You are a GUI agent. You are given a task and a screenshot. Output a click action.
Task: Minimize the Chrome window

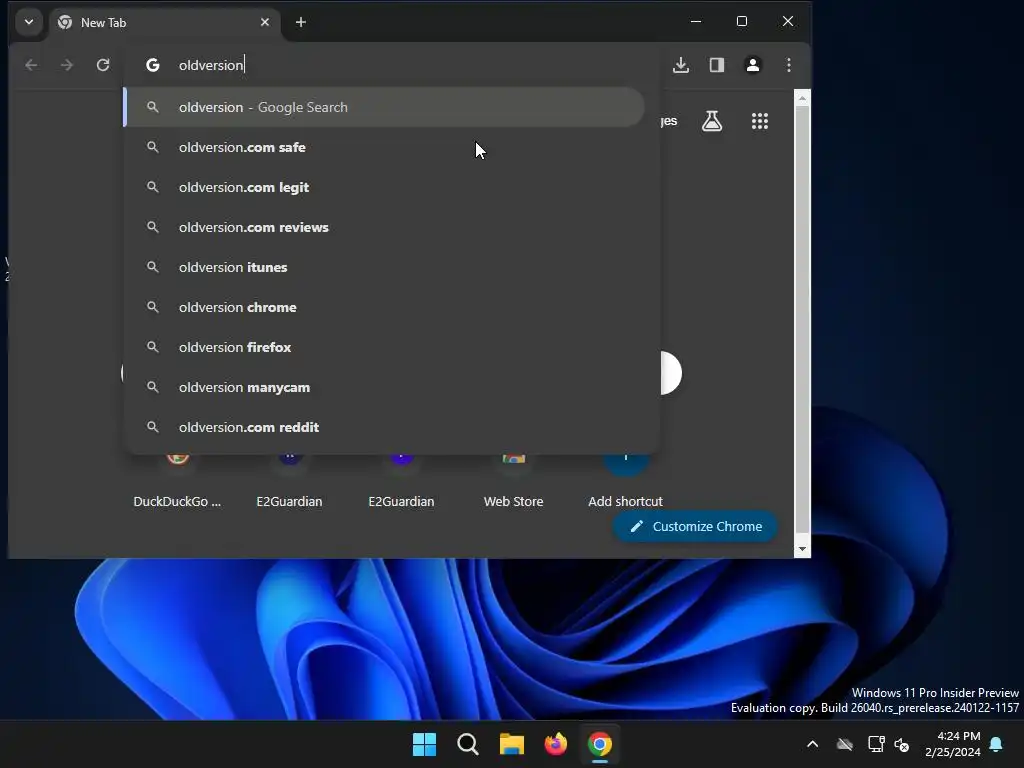pos(696,22)
